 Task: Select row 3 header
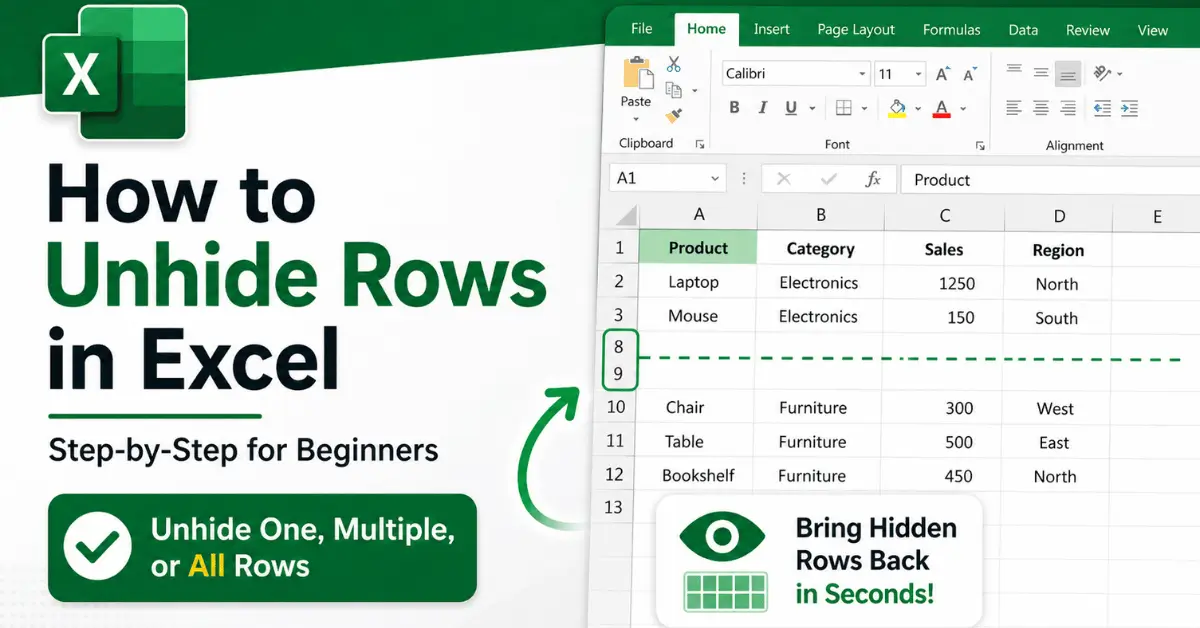click(619, 316)
